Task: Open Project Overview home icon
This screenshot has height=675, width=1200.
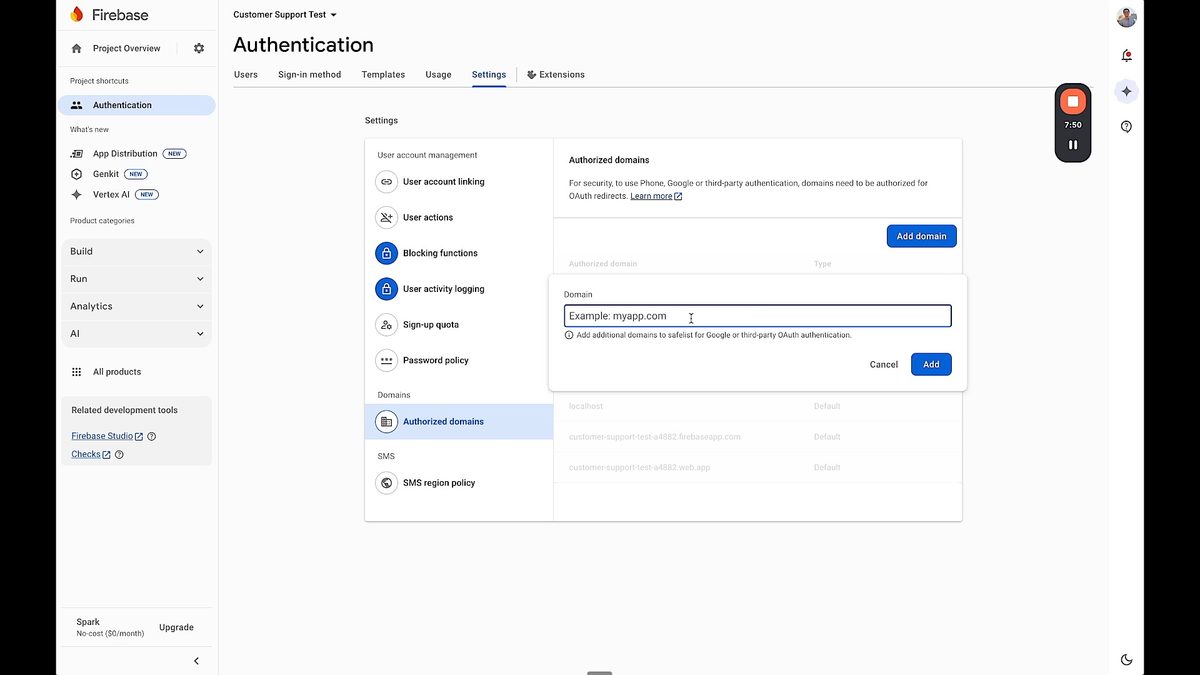Action: pyautogui.click(x=77, y=48)
